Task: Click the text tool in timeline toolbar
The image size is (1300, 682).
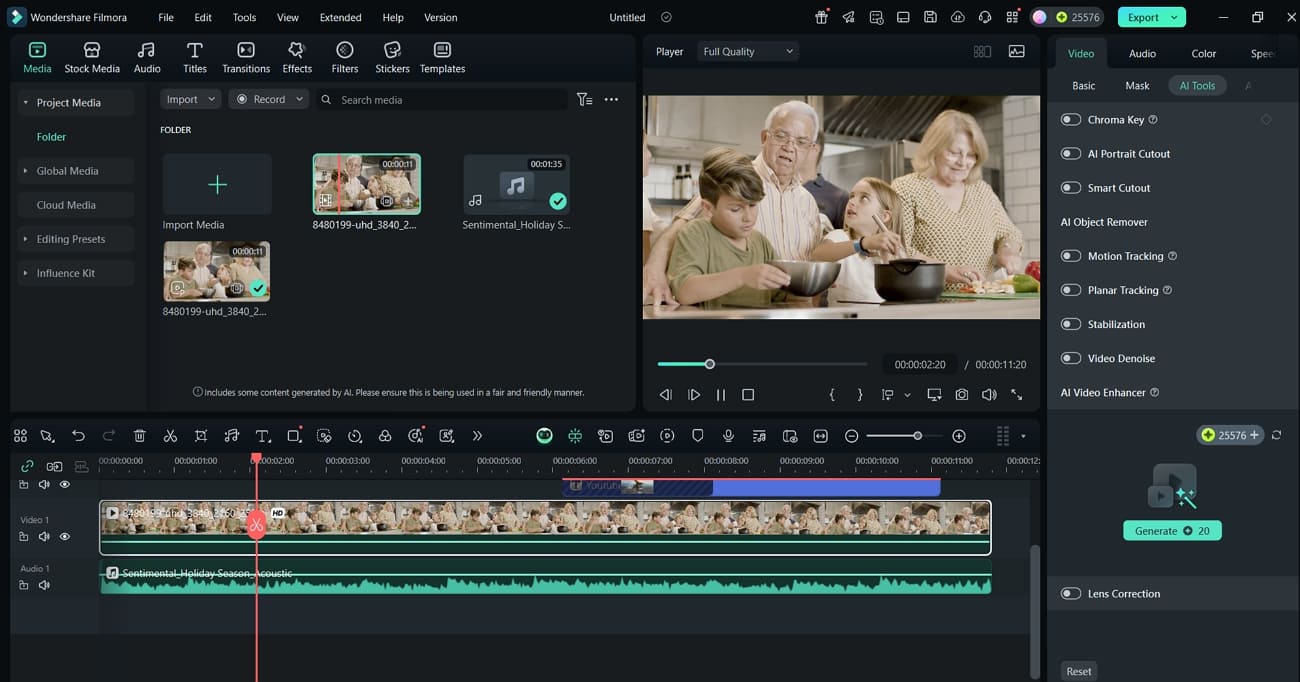Action: 263,436
